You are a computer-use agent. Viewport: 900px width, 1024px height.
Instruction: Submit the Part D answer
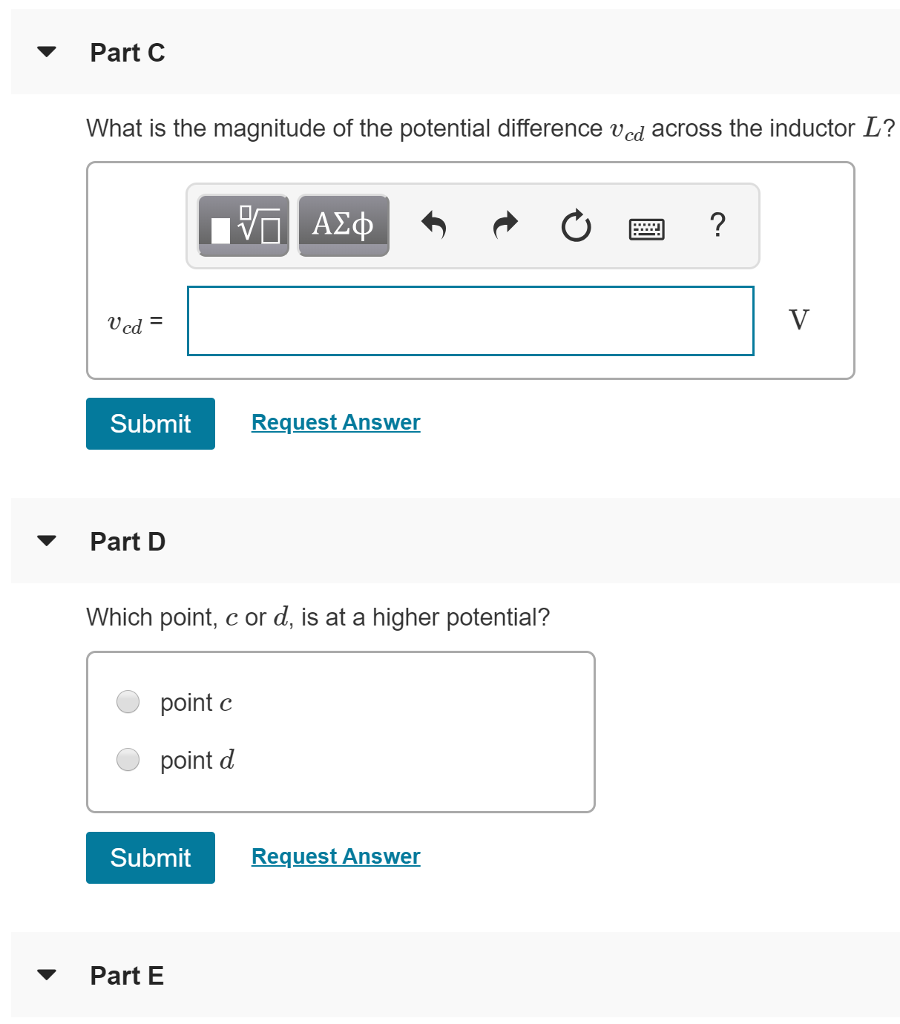point(150,857)
